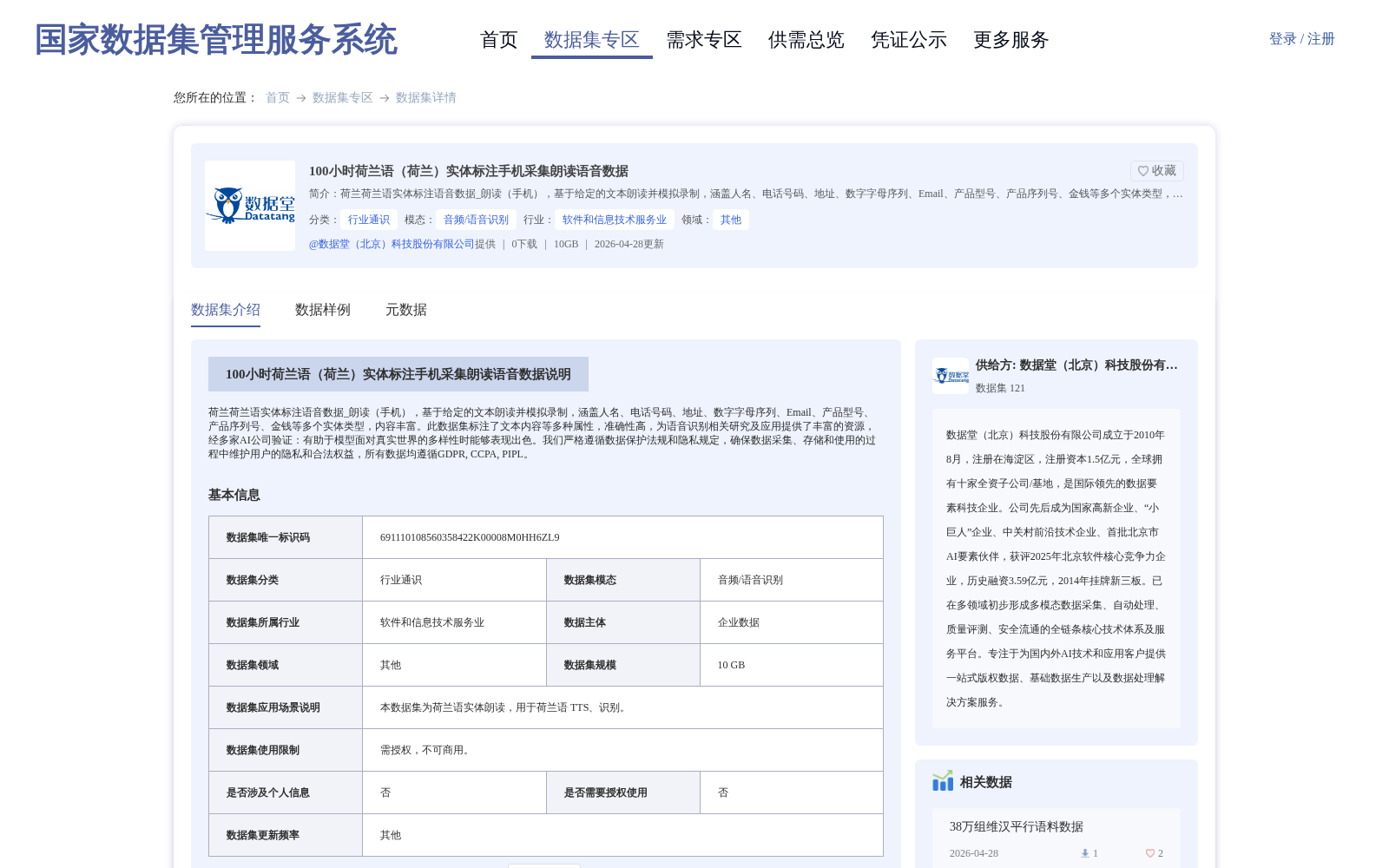Image resolution: width=1389 pixels, height=868 pixels.
Task: Click the heart icon in 收藏 button
Action: (1143, 171)
